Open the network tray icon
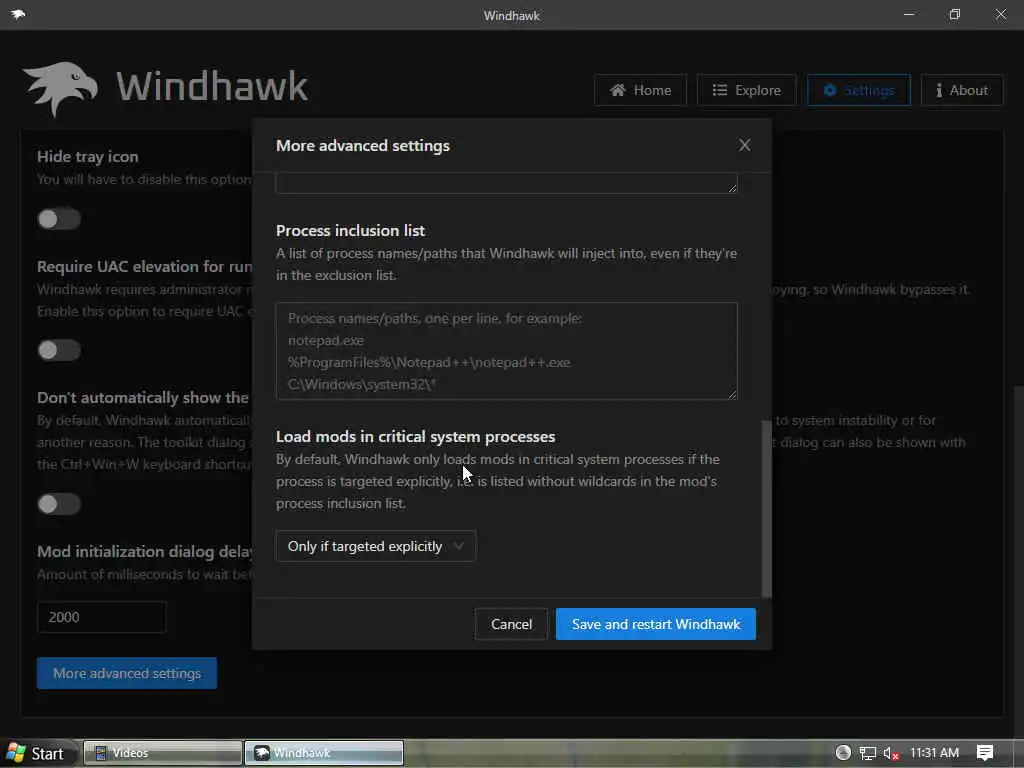Image resolution: width=1024 pixels, height=768 pixels. 867,753
